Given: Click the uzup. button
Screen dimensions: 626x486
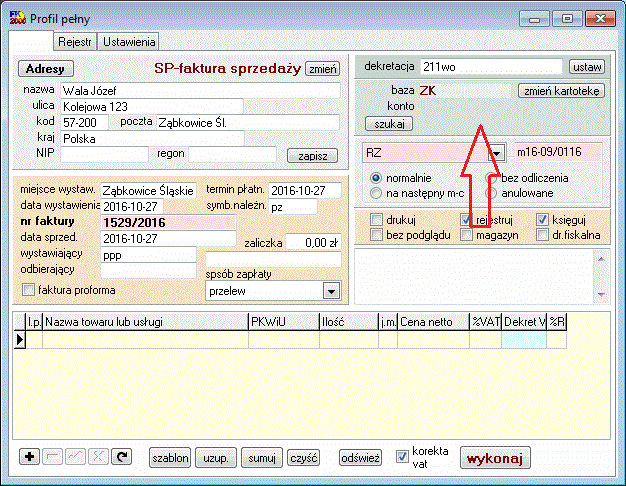Looking at the screenshot, I should pyautogui.click(x=216, y=458).
